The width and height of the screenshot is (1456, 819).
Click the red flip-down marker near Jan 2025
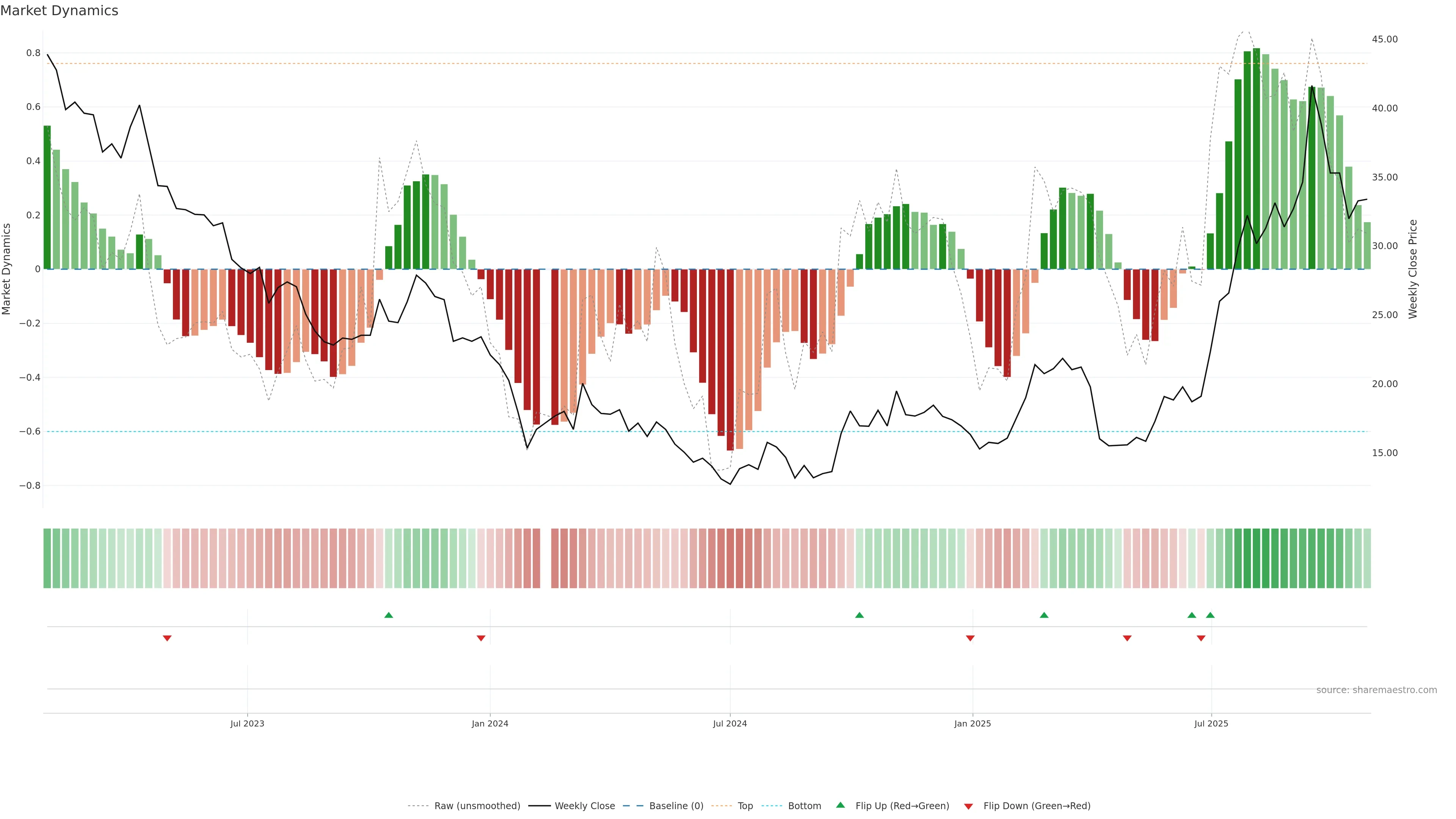(970, 638)
